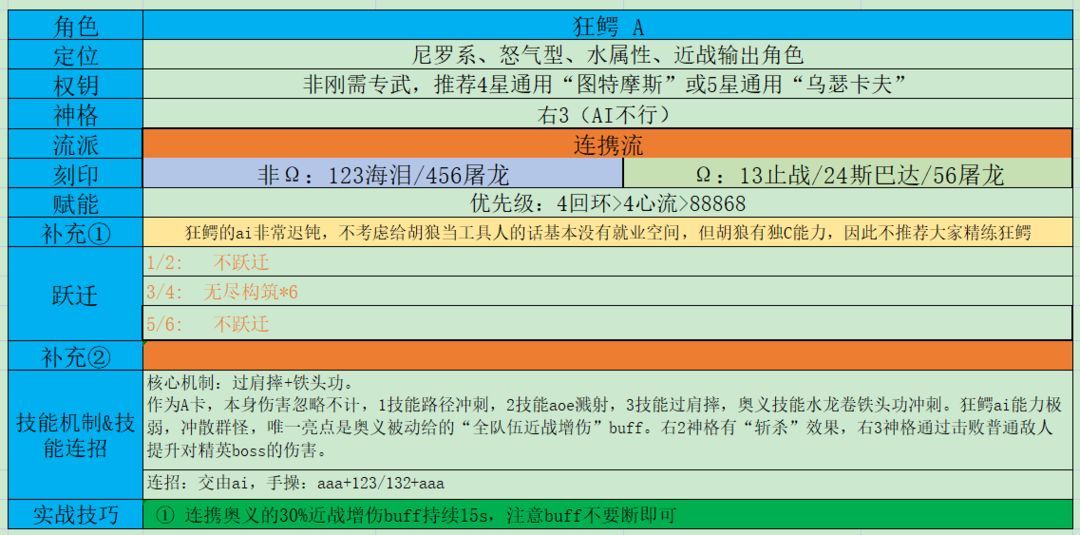
Task: Click the 尼罗系、怒气型、水属性 description cell
Action: pyautogui.click(x=608, y=55)
